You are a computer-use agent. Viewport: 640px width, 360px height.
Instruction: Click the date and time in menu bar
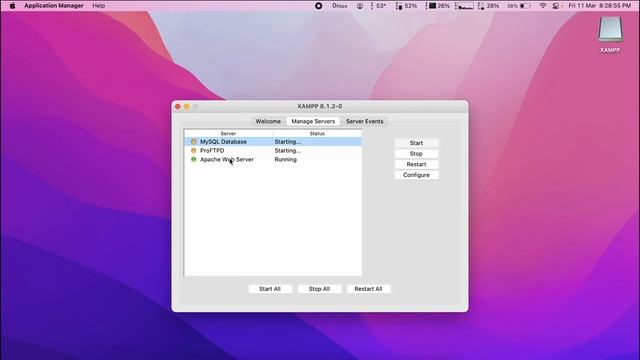tap(600, 6)
